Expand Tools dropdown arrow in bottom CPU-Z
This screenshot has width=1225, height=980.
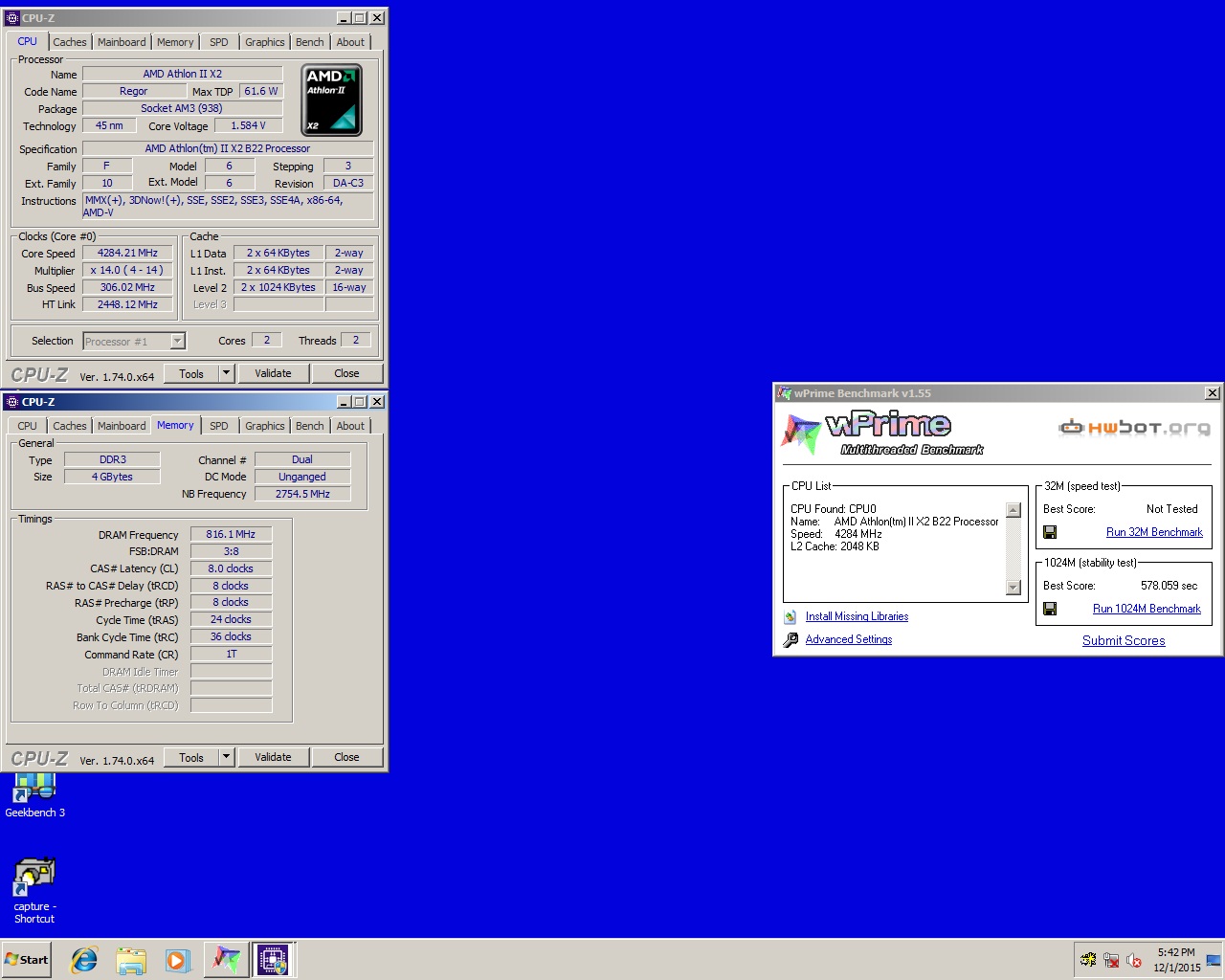[x=227, y=757]
